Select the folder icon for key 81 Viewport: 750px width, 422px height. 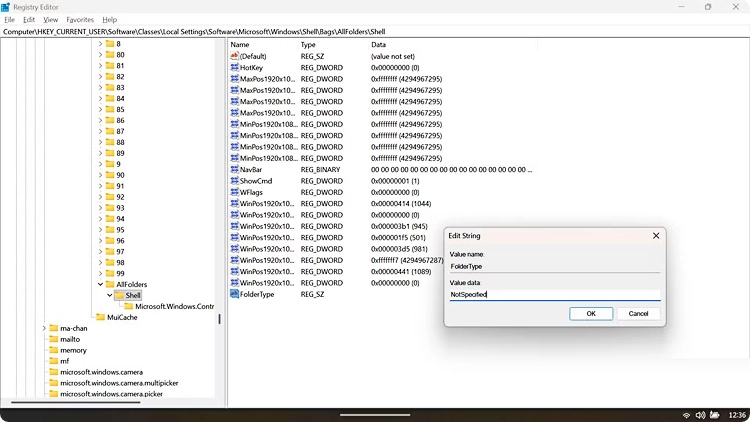click(x=110, y=66)
